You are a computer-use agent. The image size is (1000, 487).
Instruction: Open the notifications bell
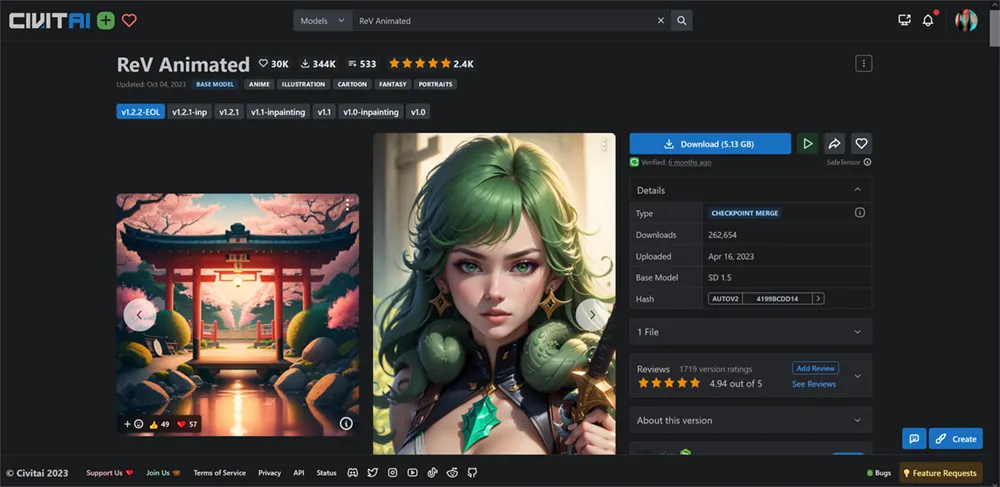928,20
